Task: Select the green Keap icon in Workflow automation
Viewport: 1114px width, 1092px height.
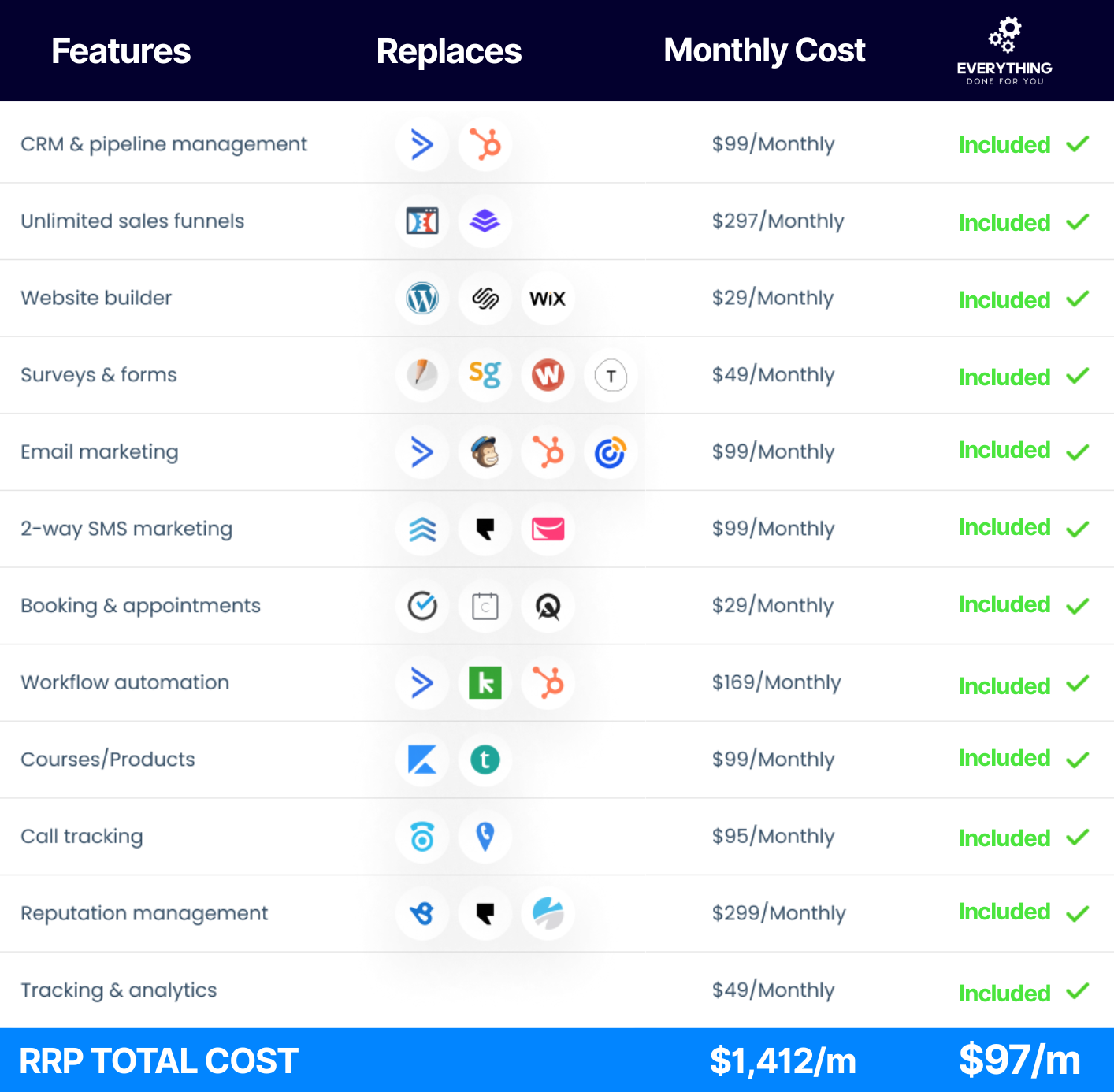Action: tap(485, 683)
